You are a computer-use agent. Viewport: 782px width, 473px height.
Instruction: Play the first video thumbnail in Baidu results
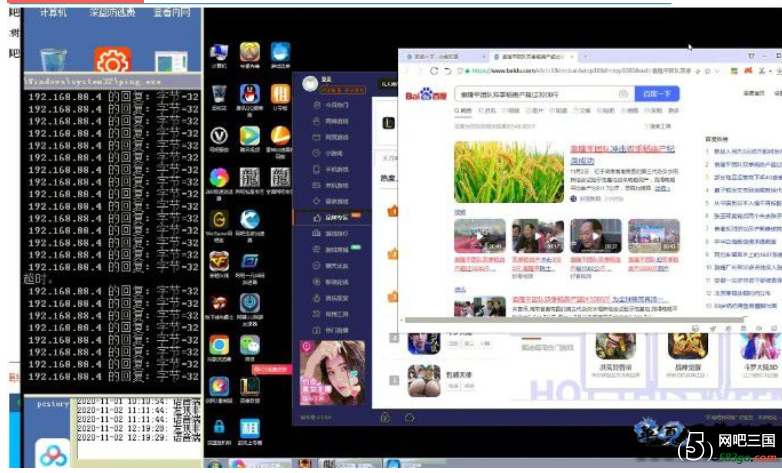coord(479,236)
